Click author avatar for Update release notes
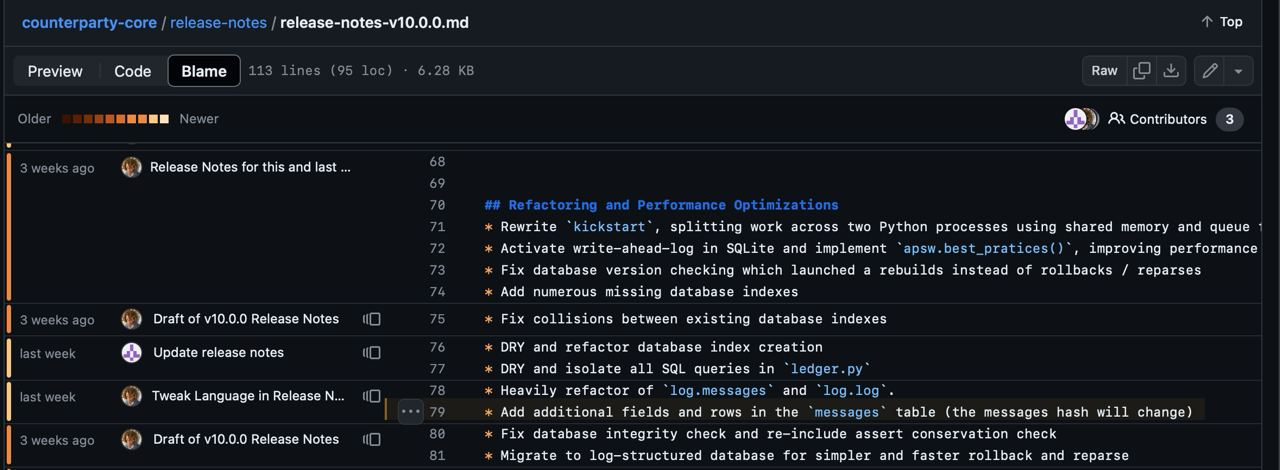 [x=132, y=353]
